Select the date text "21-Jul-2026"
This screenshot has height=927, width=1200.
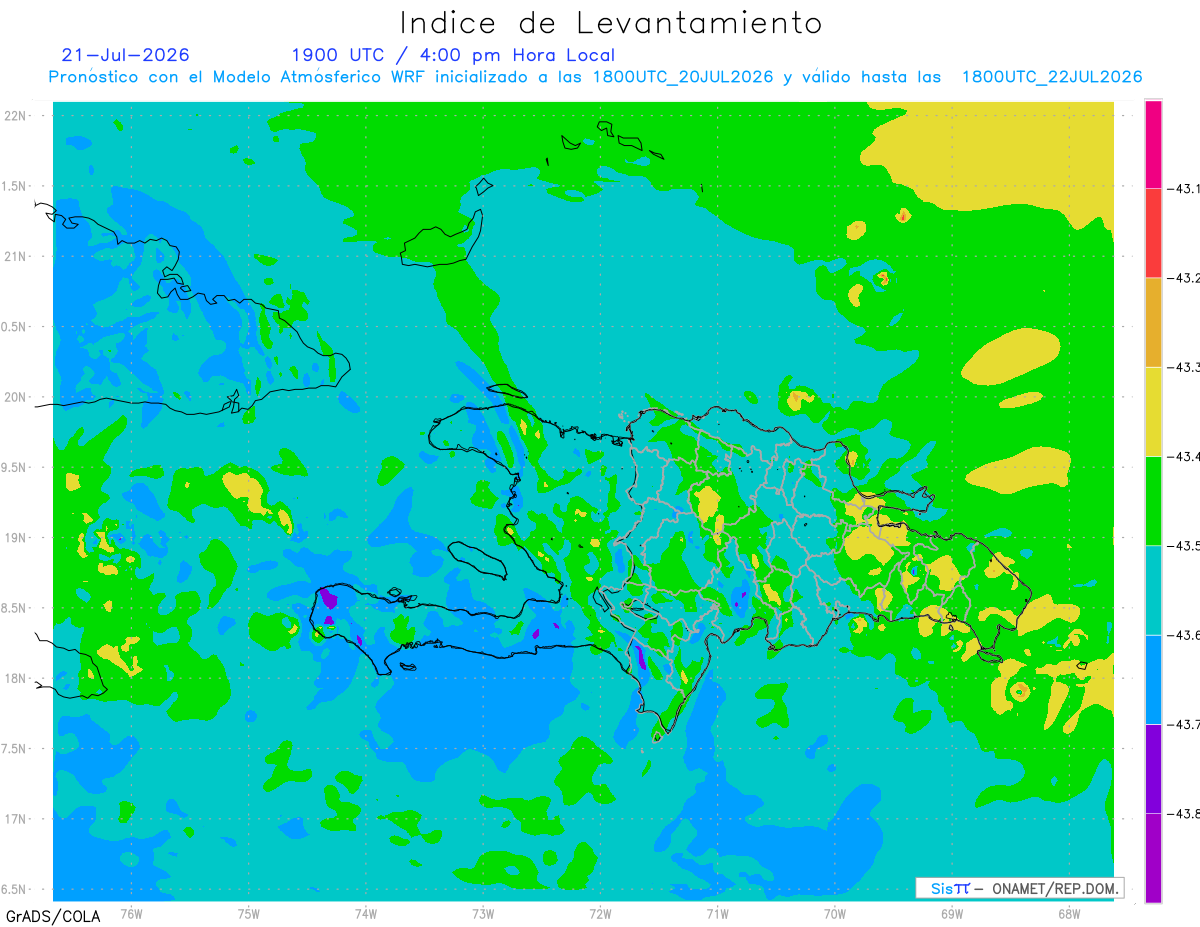(125, 55)
